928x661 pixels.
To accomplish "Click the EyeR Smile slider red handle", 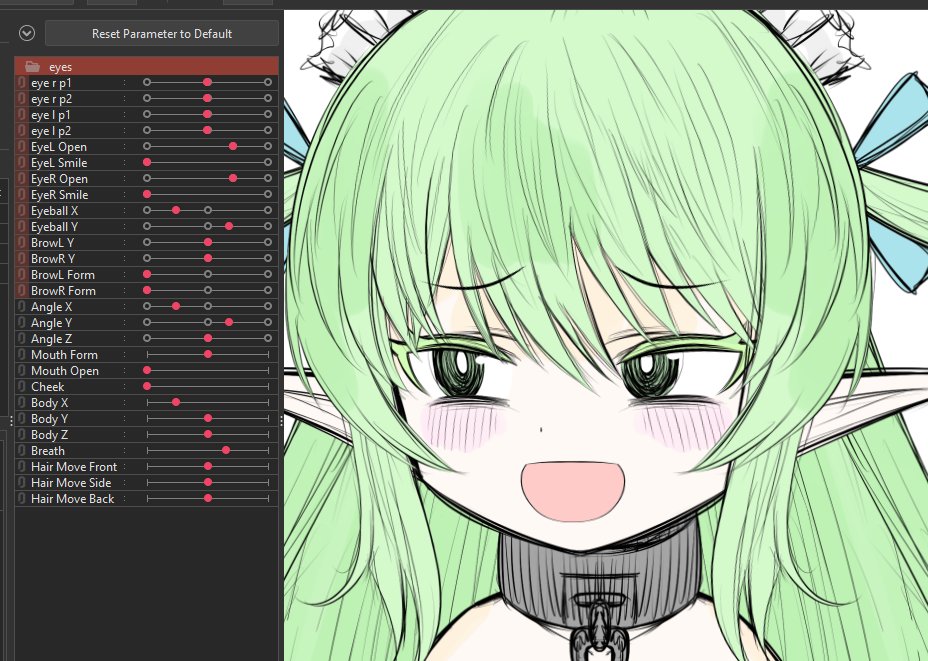I will click(147, 194).
